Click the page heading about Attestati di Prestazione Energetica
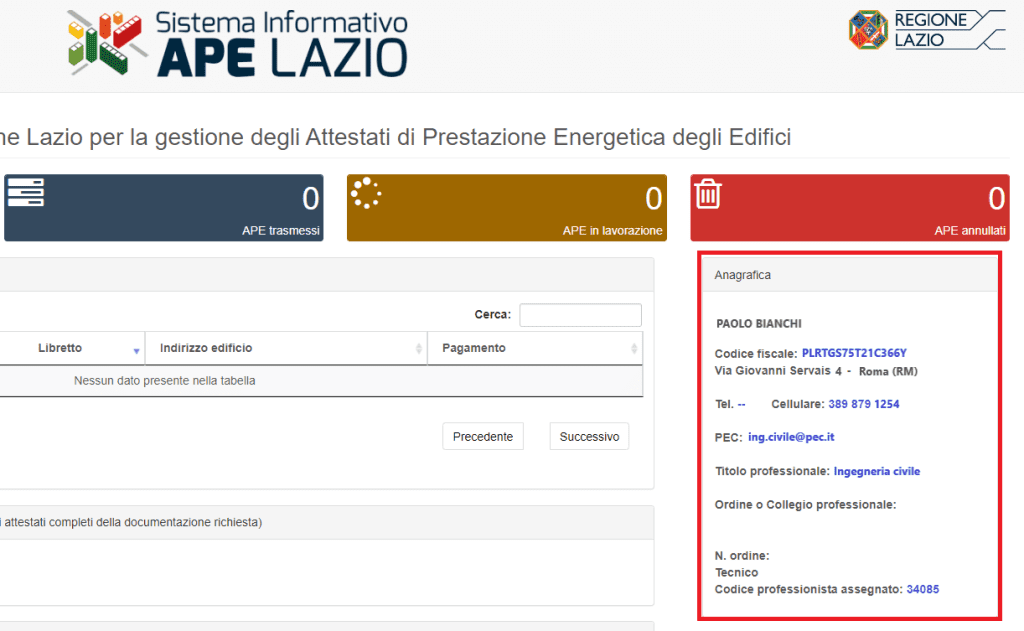The height and width of the screenshot is (631, 1024). [396, 137]
